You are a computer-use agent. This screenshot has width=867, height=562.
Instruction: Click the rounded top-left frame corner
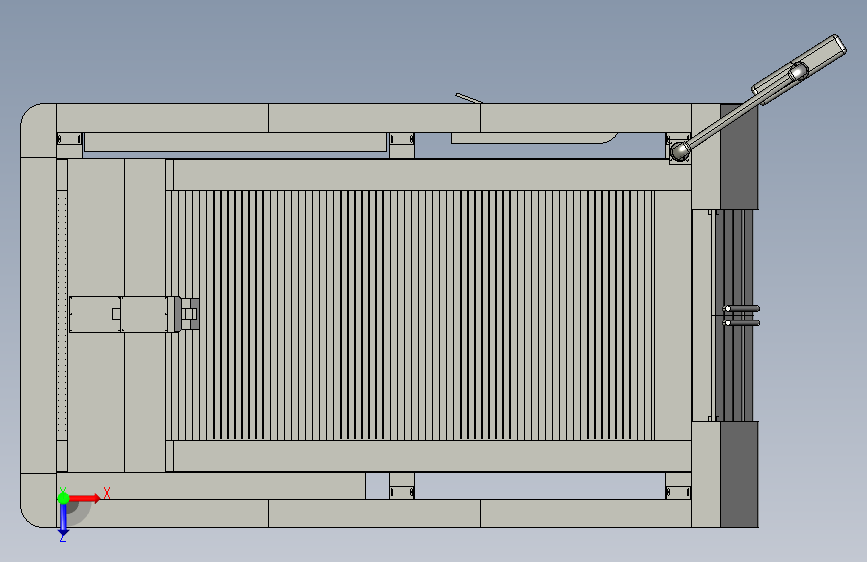coord(39,131)
